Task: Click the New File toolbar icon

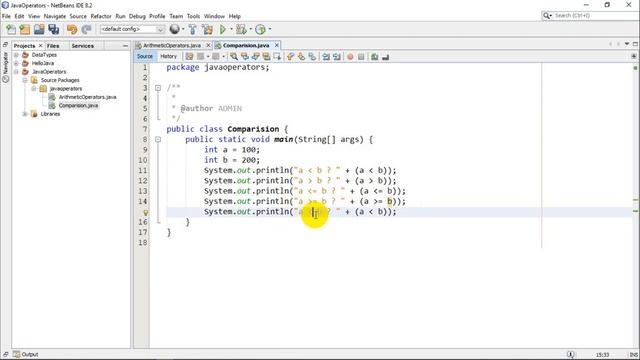Action: click(11, 29)
